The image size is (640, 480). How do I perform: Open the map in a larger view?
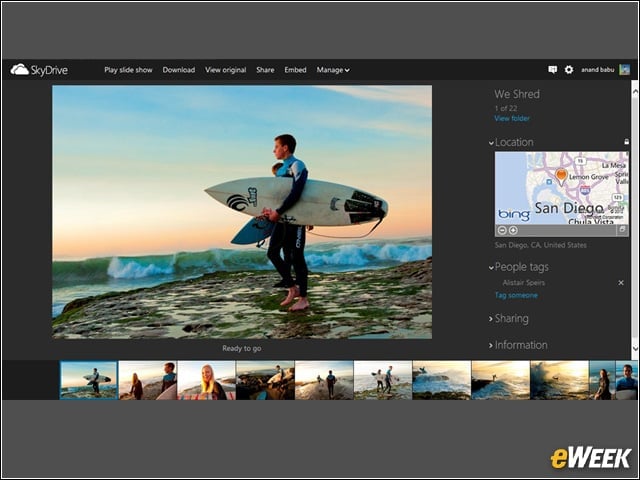622,230
